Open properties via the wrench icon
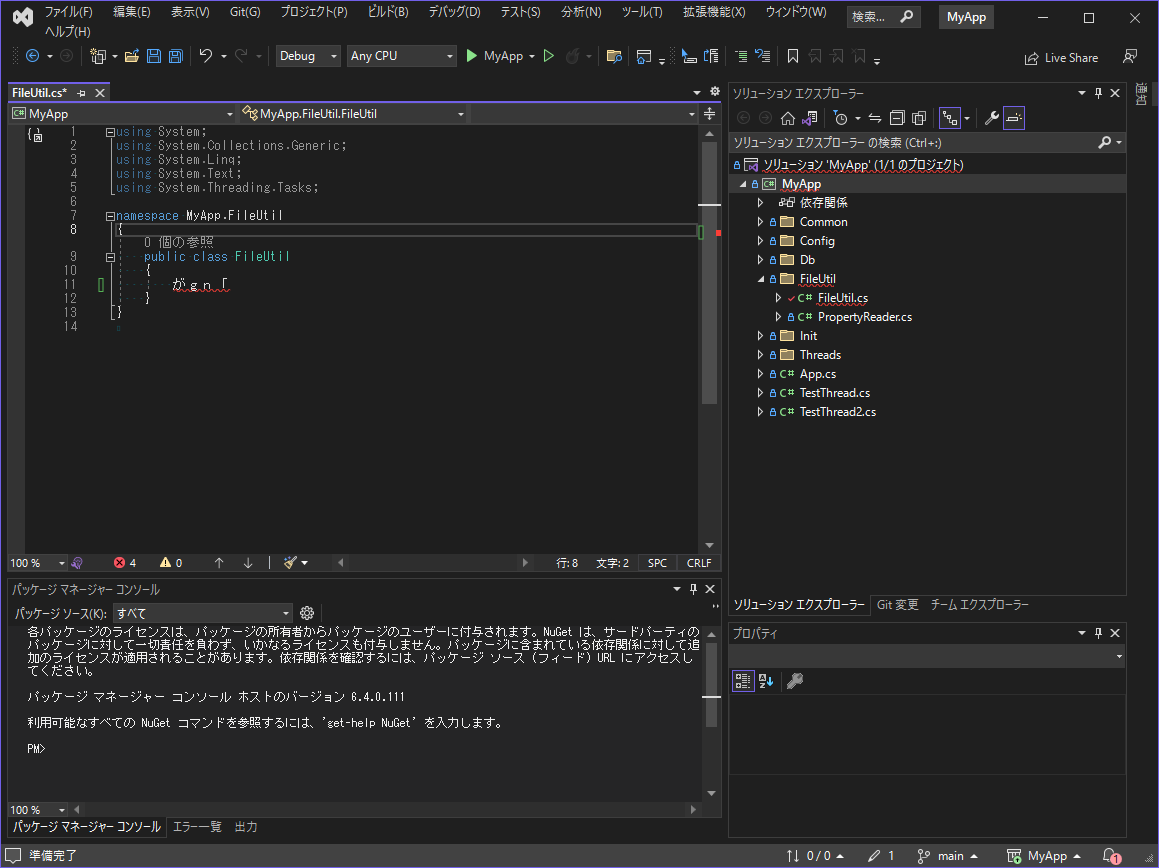Image resolution: width=1159 pixels, height=868 pixels. 991,118
